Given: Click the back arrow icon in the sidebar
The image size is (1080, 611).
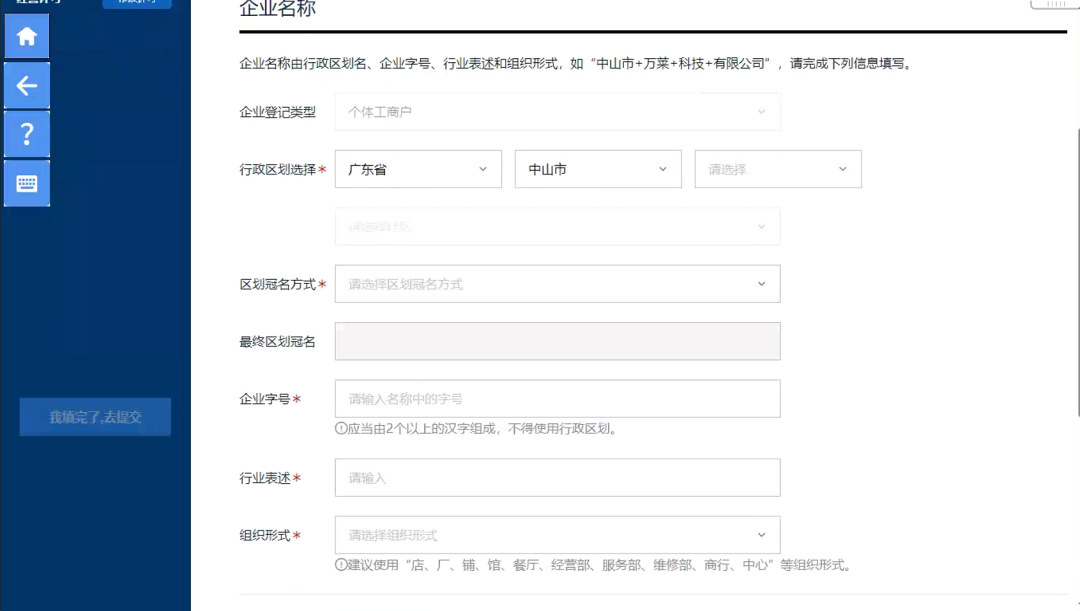Looking at the screenshot, I should 26,85.
